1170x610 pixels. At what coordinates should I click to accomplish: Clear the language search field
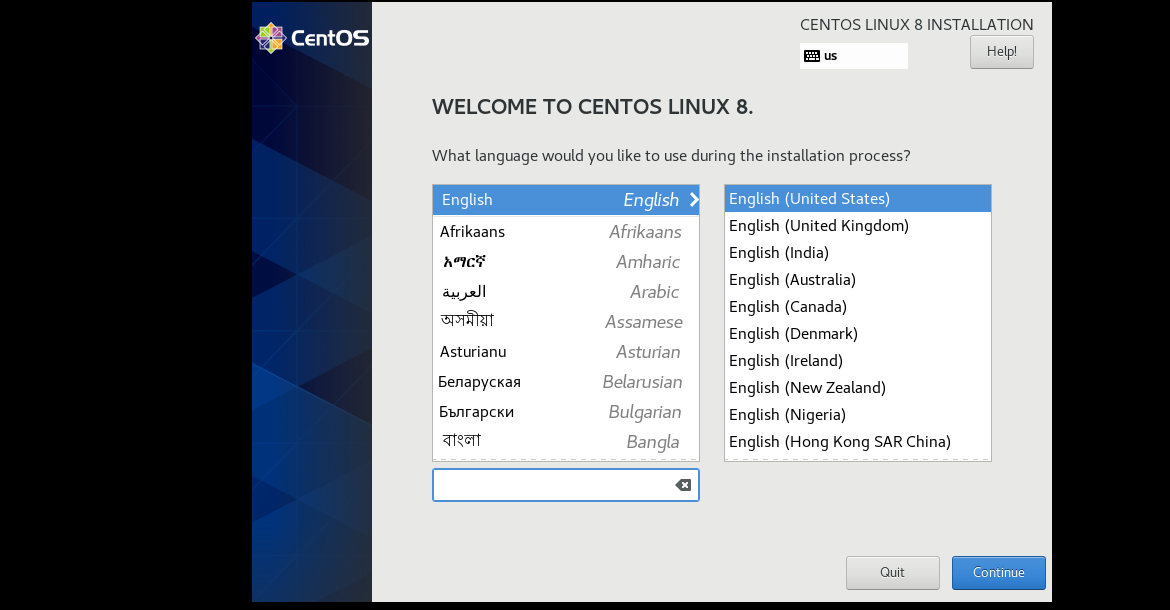click(683, 485)
